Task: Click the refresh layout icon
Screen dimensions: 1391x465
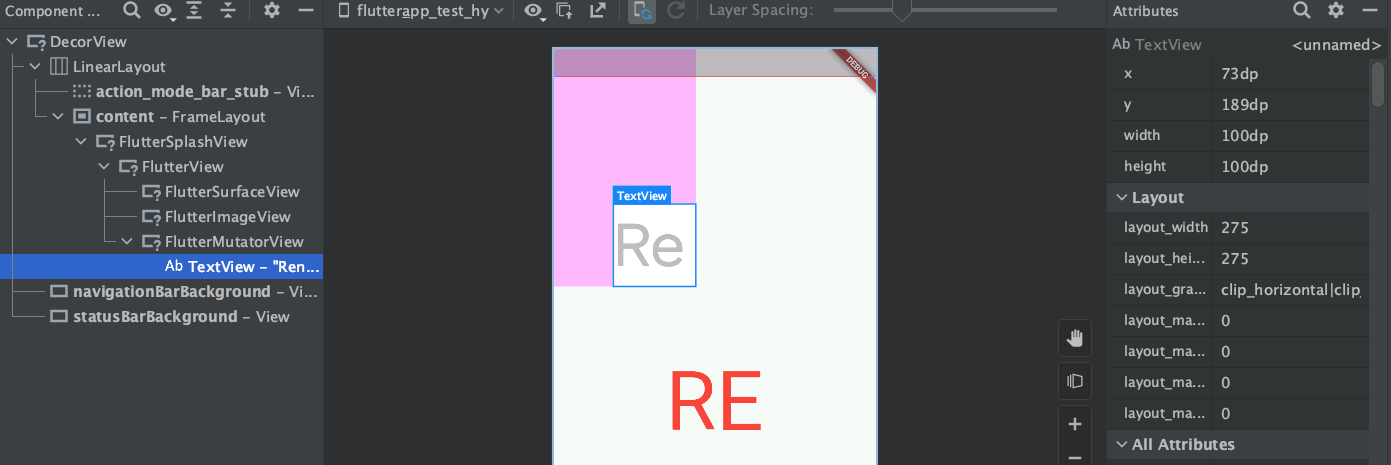Action: (x=676, y=11)
